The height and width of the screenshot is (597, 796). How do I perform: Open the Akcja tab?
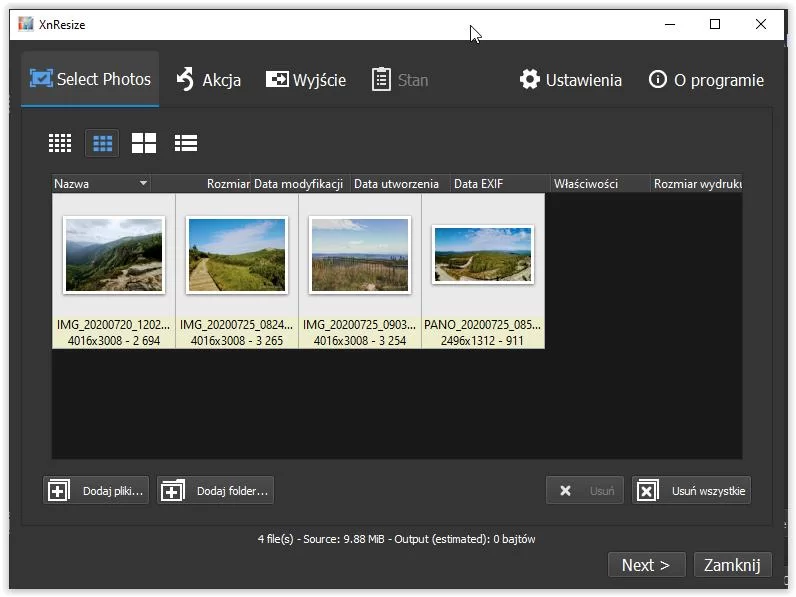coord(209,80)
